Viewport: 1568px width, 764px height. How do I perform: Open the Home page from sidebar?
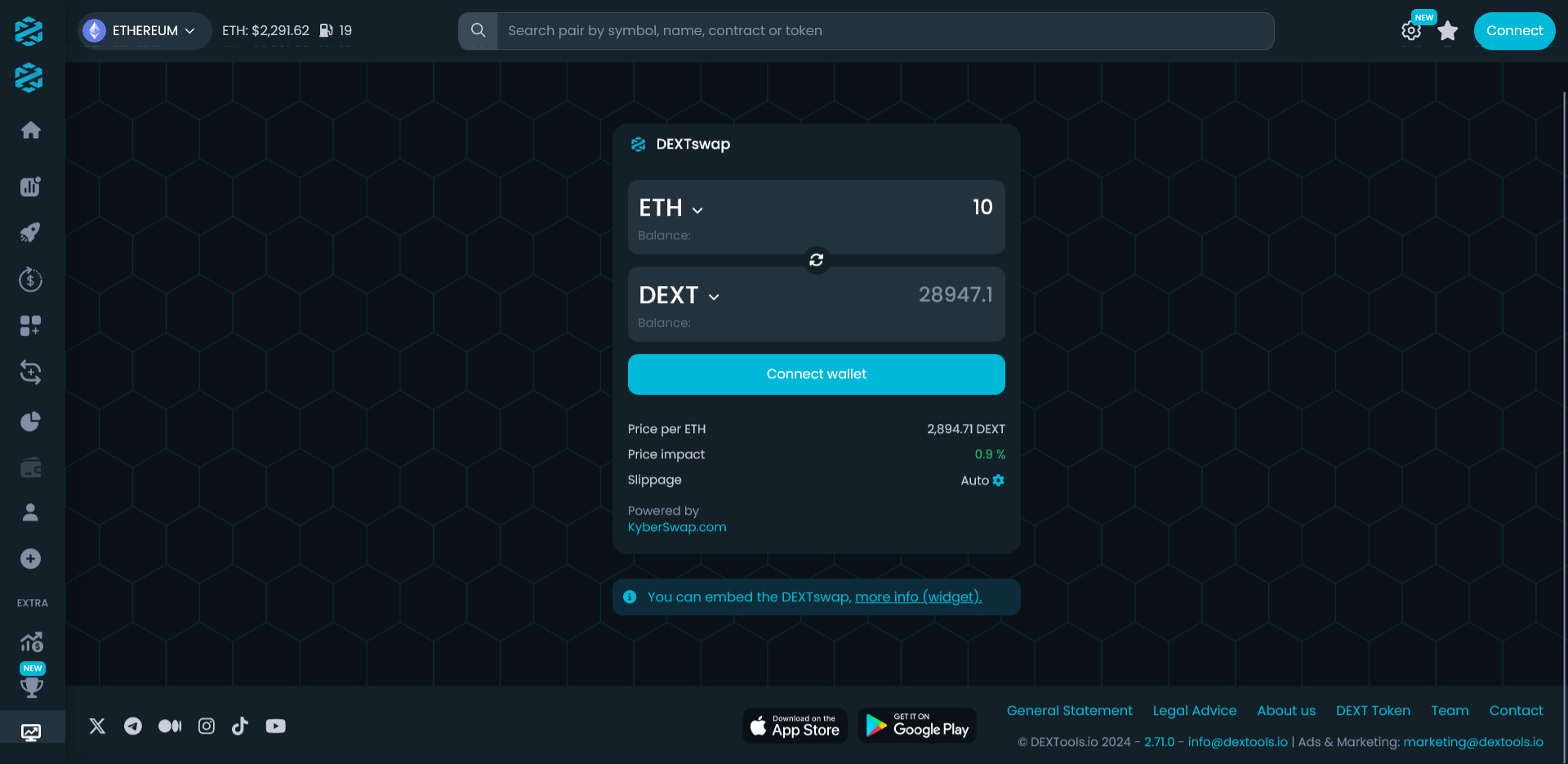tap(31, 130)
